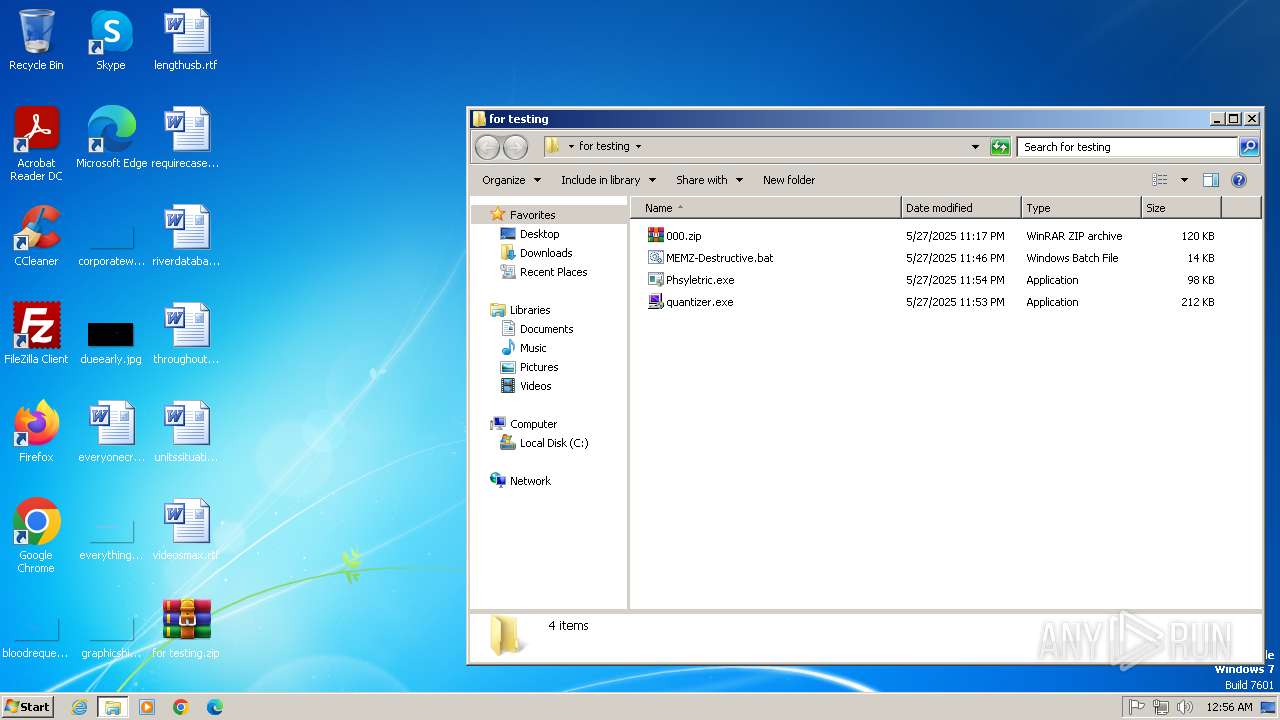Open the Recycle Bin desktop icon
1280x720 pixels.
pos(36,41)
